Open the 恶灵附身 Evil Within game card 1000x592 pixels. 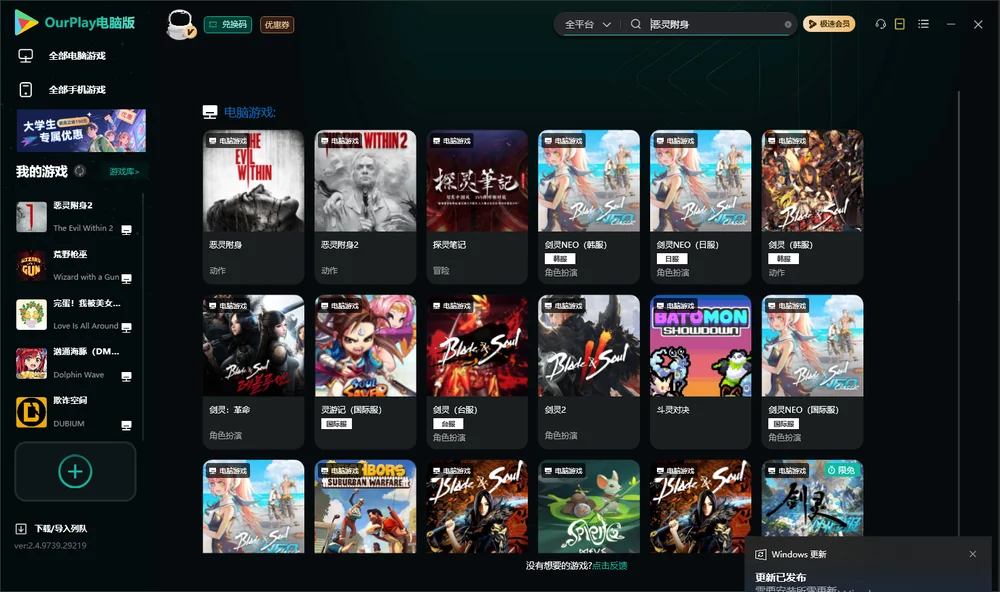tap(253, 206)
